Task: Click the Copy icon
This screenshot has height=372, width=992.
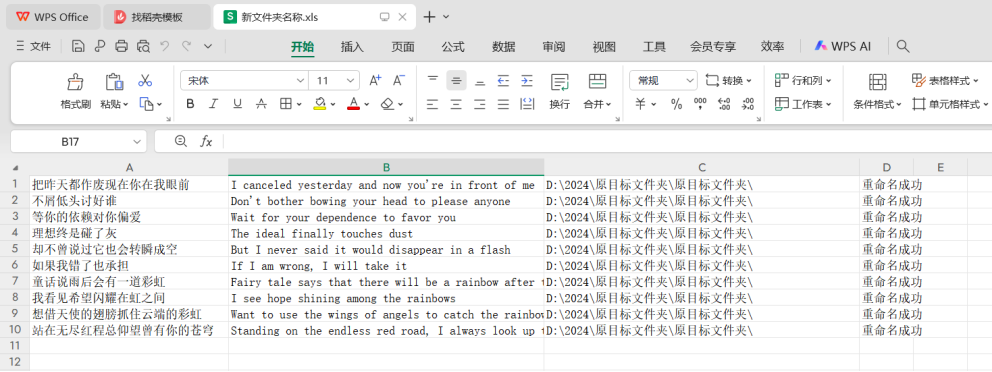Action: 146,104
